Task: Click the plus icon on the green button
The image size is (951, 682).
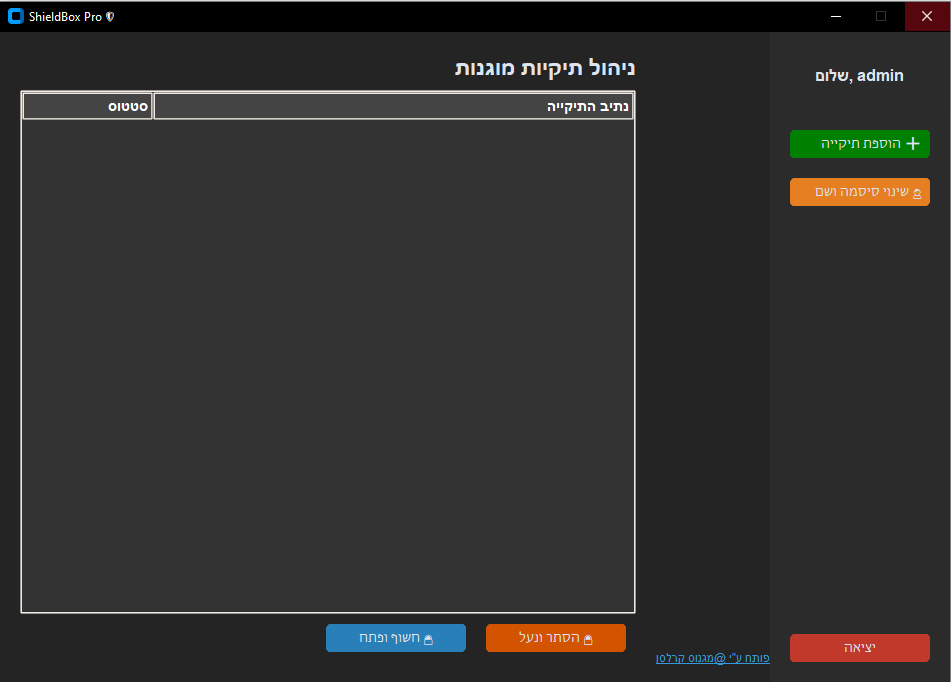Action: 912,144
